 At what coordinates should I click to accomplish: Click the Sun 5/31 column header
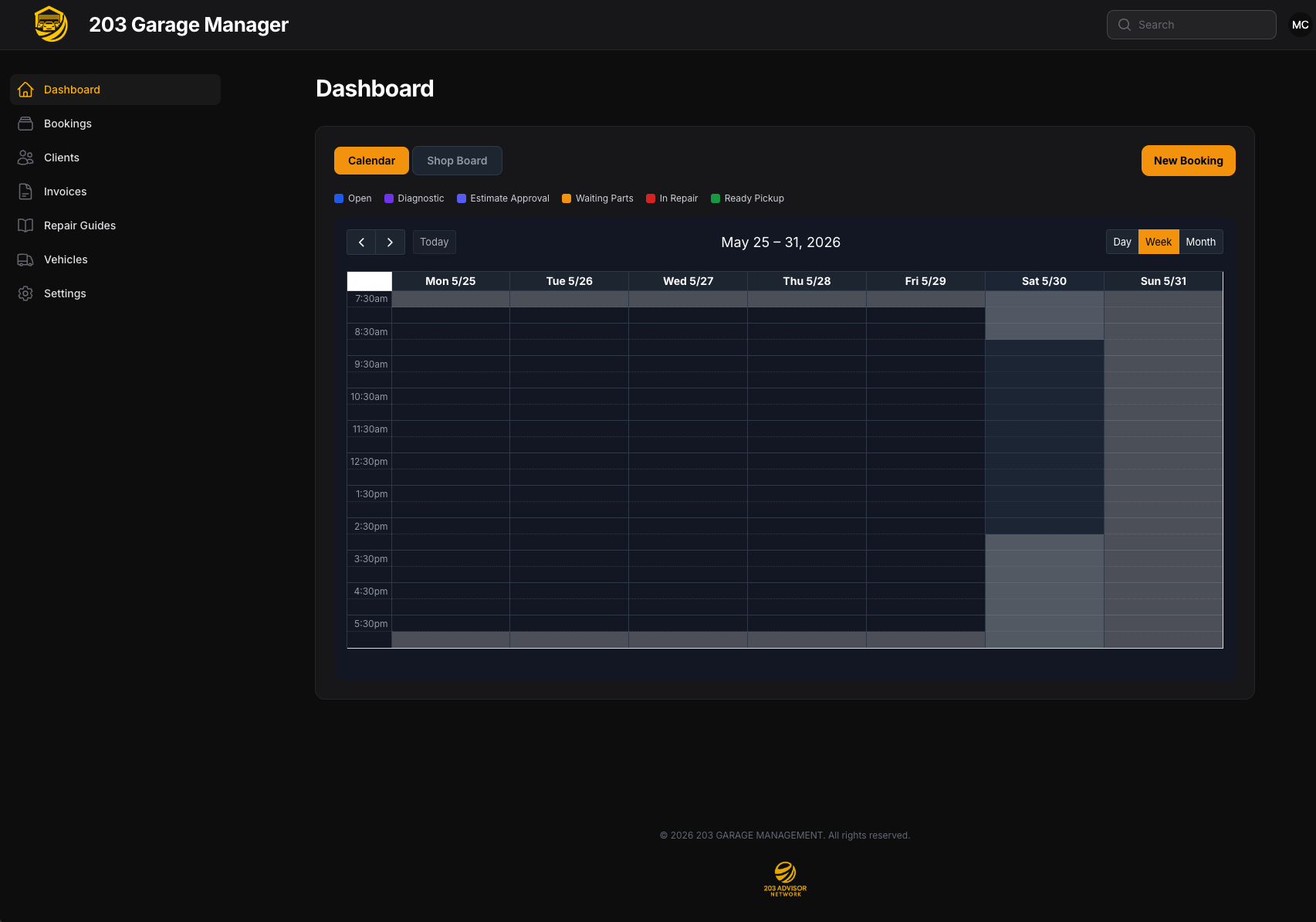click(1163, 281)
